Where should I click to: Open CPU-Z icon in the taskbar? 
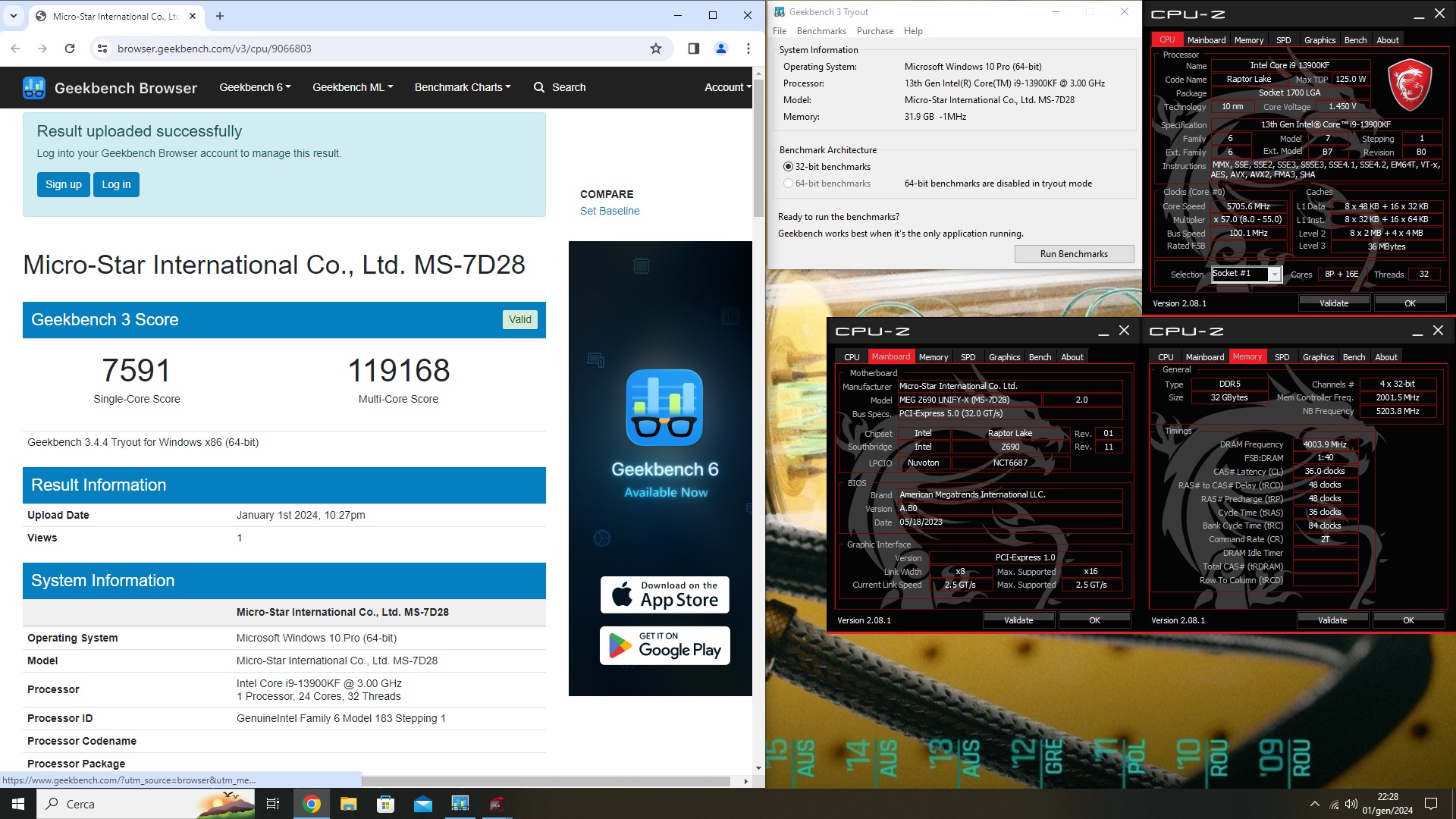(497, 804)
